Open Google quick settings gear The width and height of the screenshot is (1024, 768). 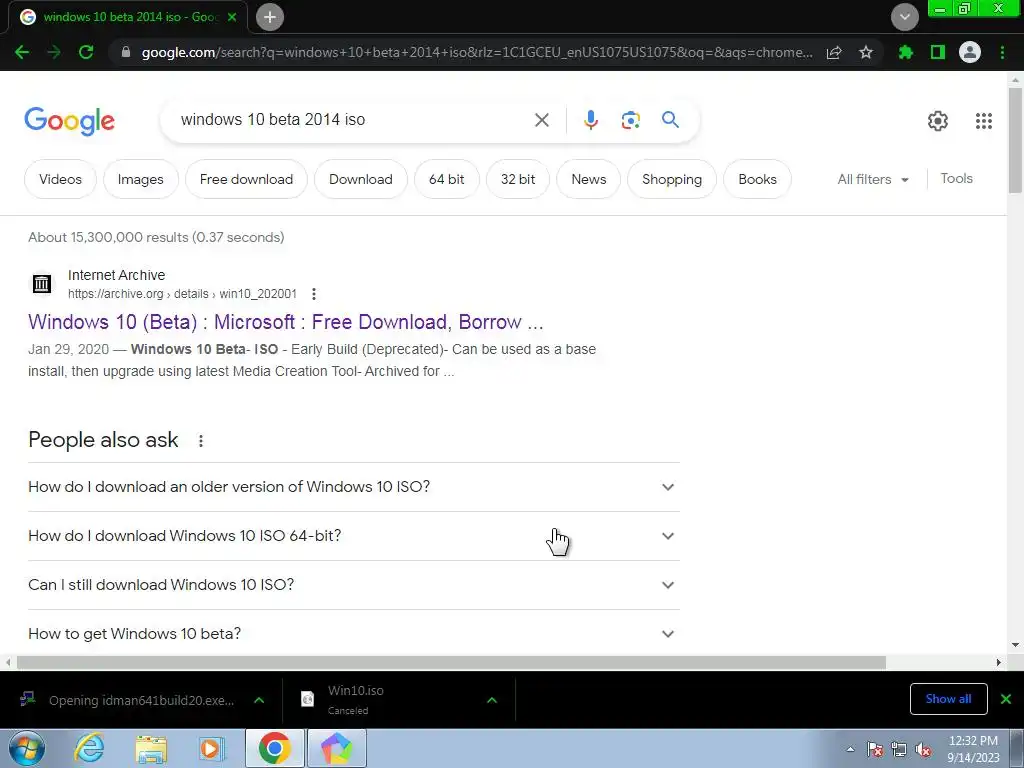tap(938, 121)
